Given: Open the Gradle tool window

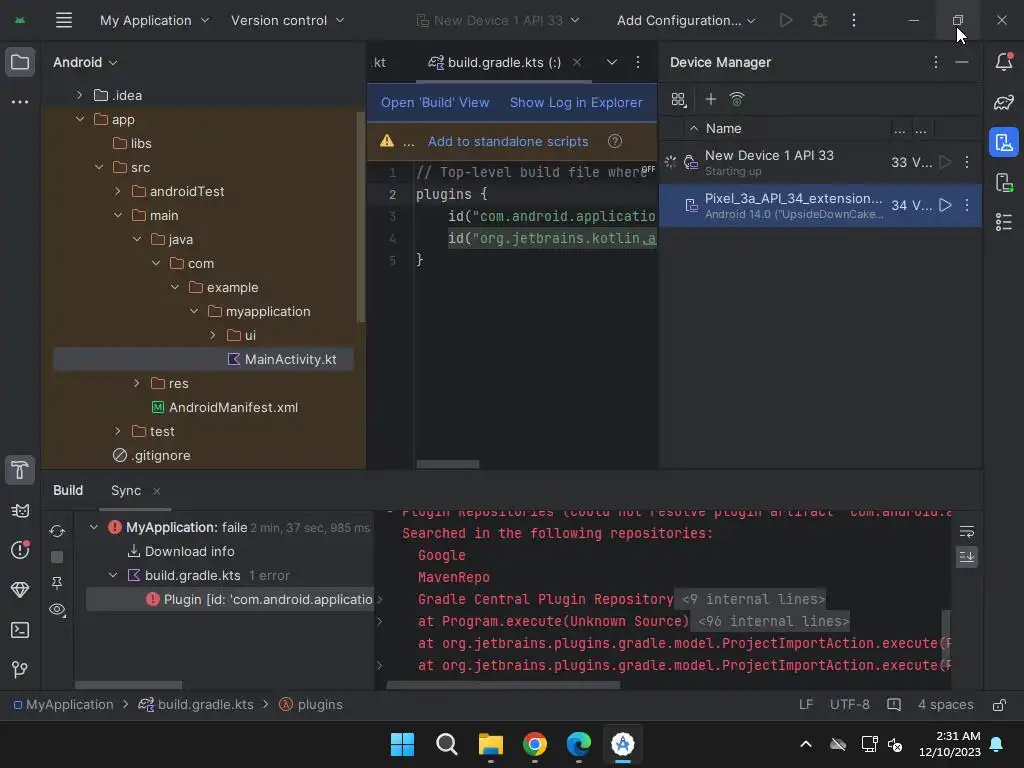Looking at the screenshot, I should [x=1004, y=102].
